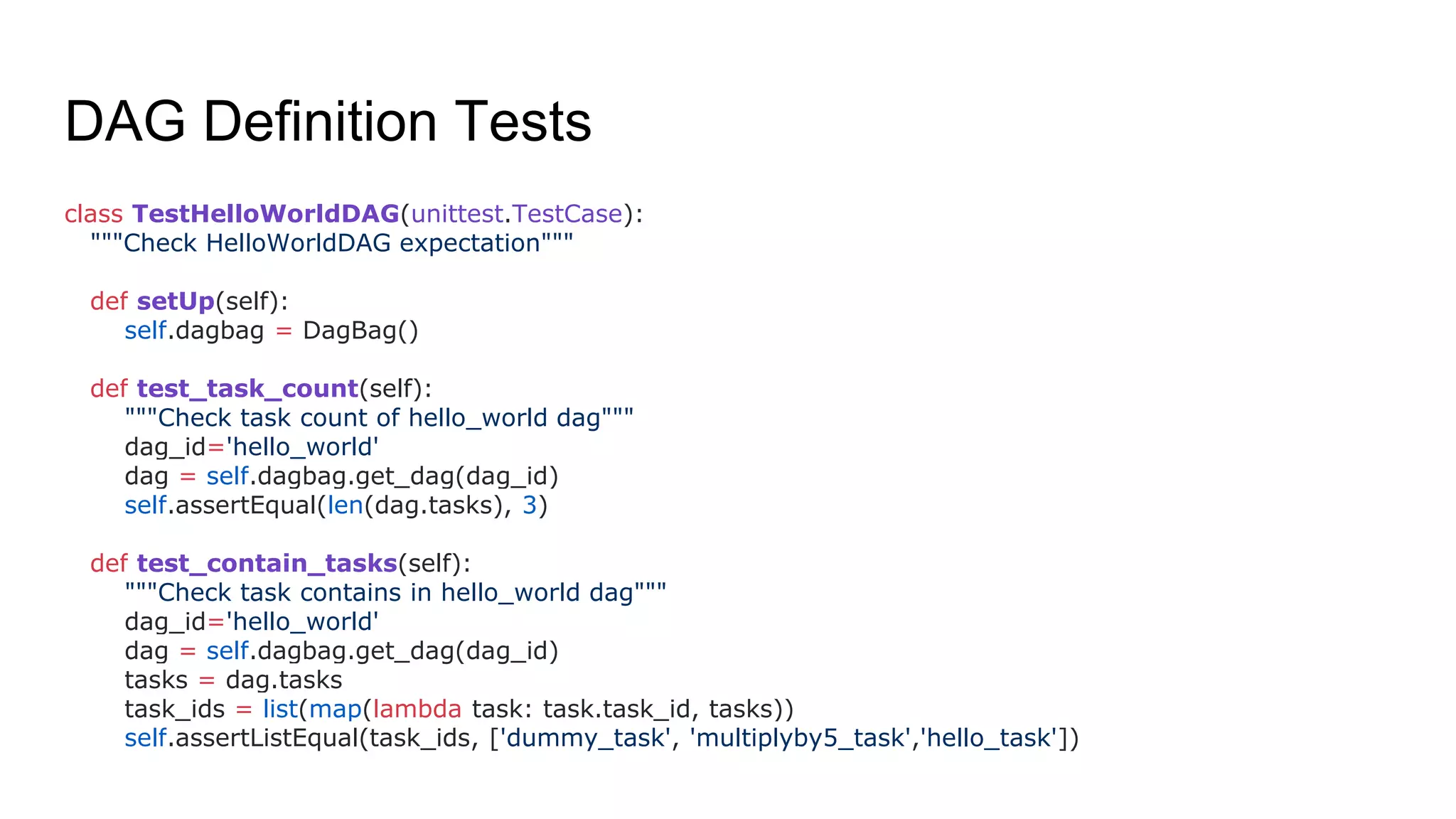
Task: Click the lambda keyword
Action: (417, 710)
